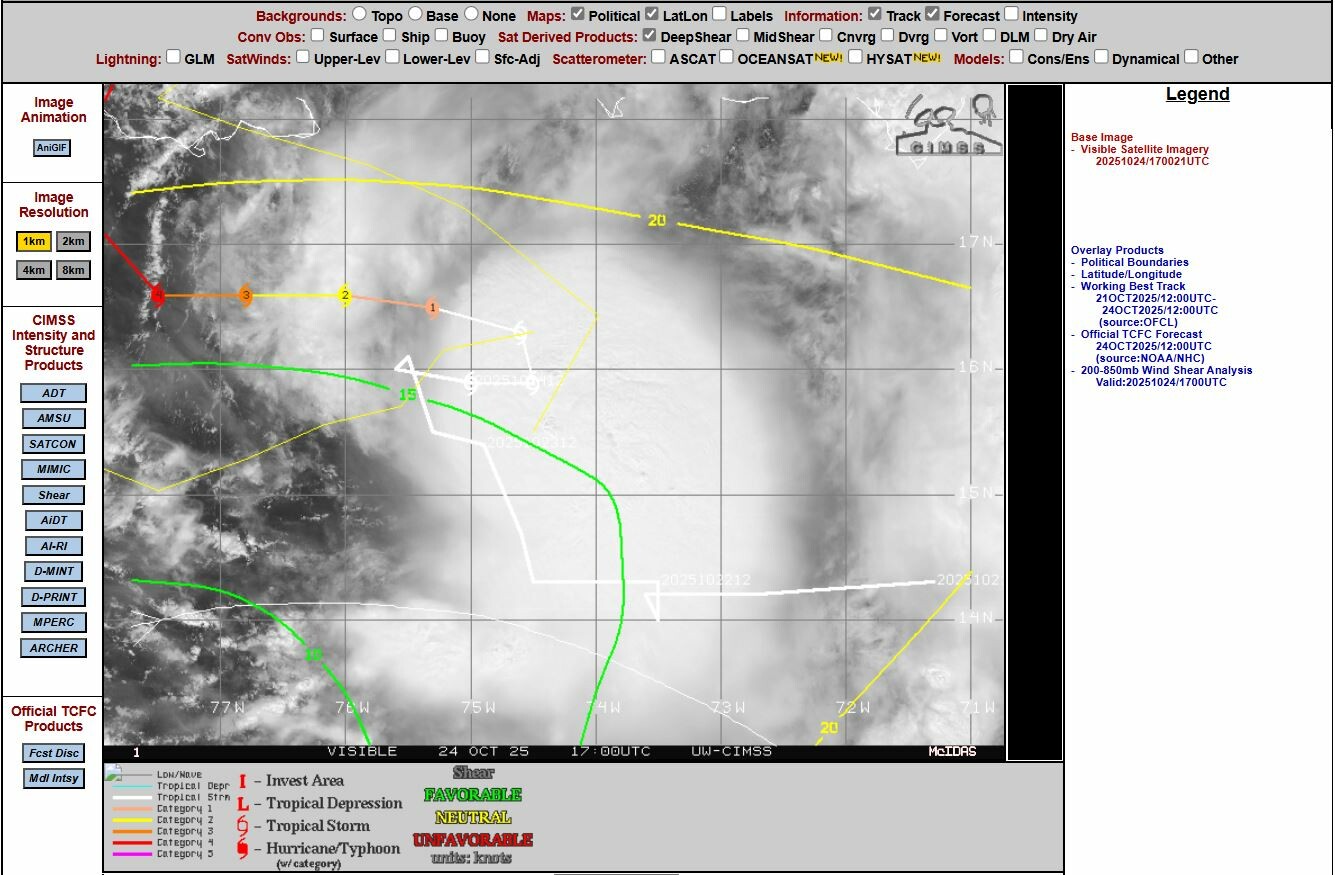Viewport: 1335px width, 875px height.
Task: Check the Dvrg divergence checkbox
Action: (887, 36)
